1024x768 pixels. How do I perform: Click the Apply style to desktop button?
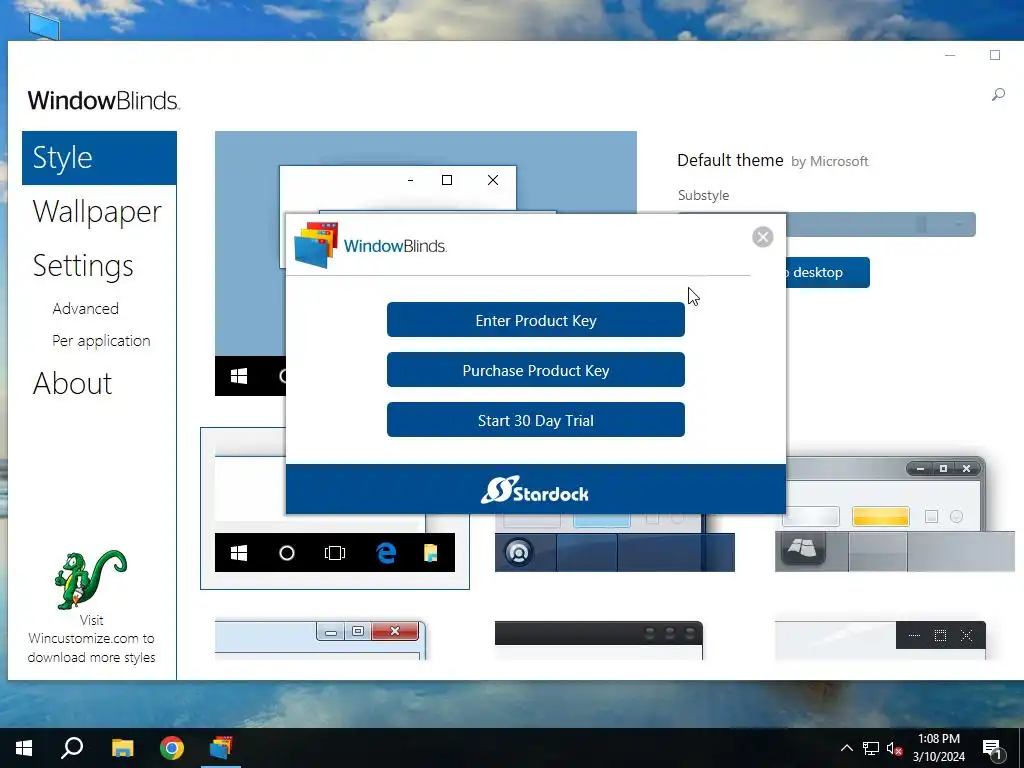[x=827, y=272]
